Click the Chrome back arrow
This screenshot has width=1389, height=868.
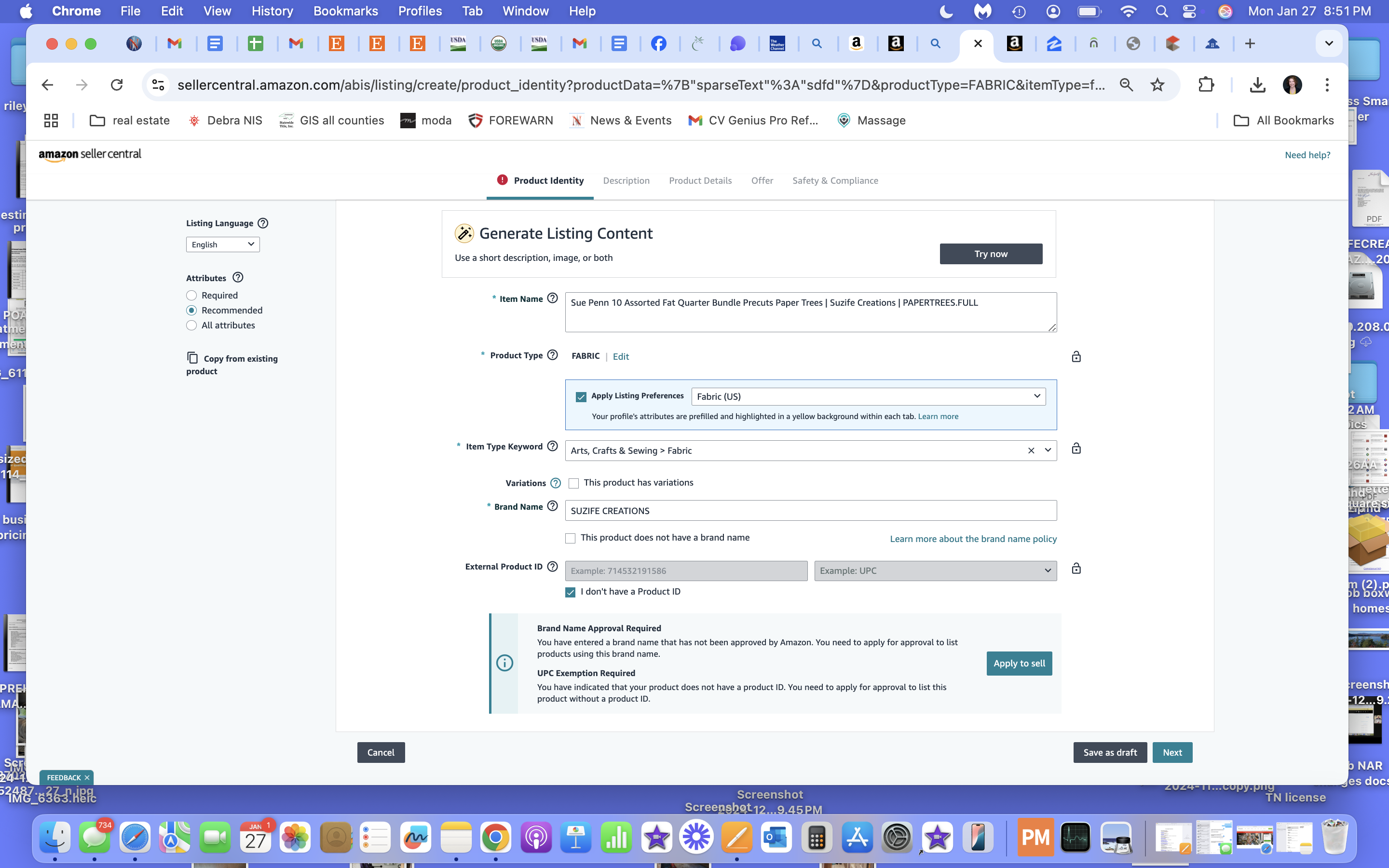pos(48,85)
